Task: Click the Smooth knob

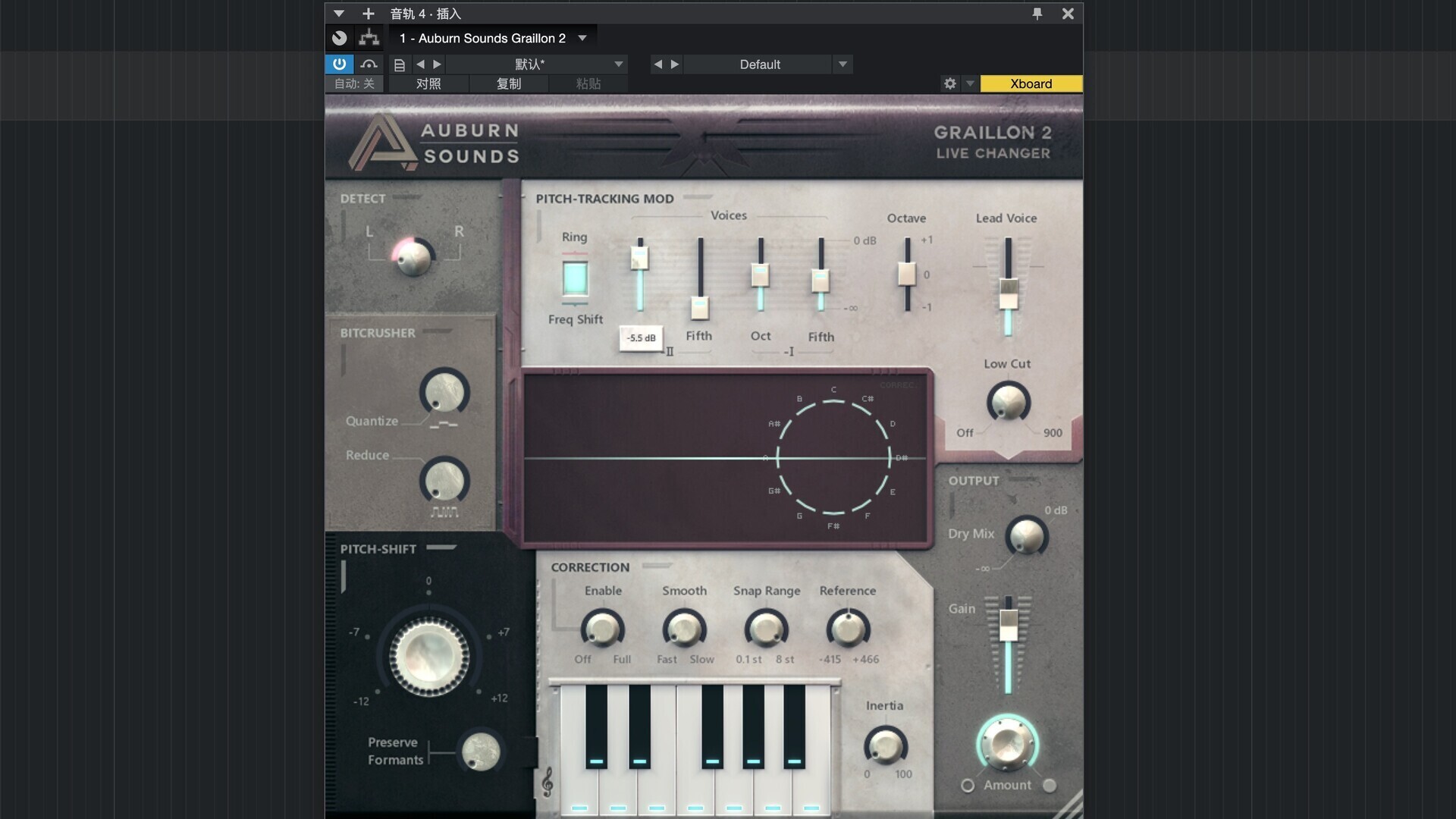Action: pyautogui.click(x=684, y=629)
